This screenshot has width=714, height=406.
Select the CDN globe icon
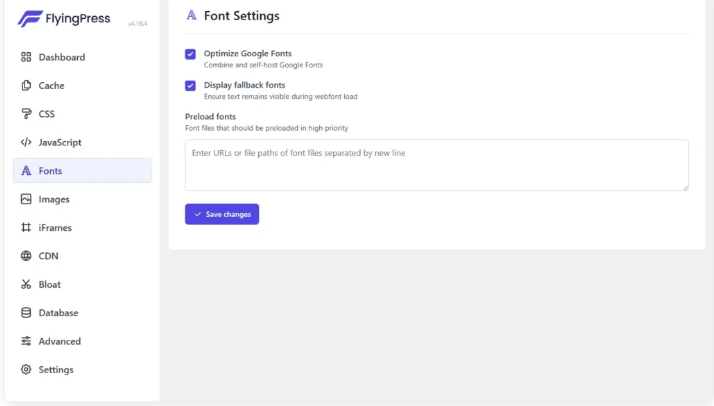26,256
